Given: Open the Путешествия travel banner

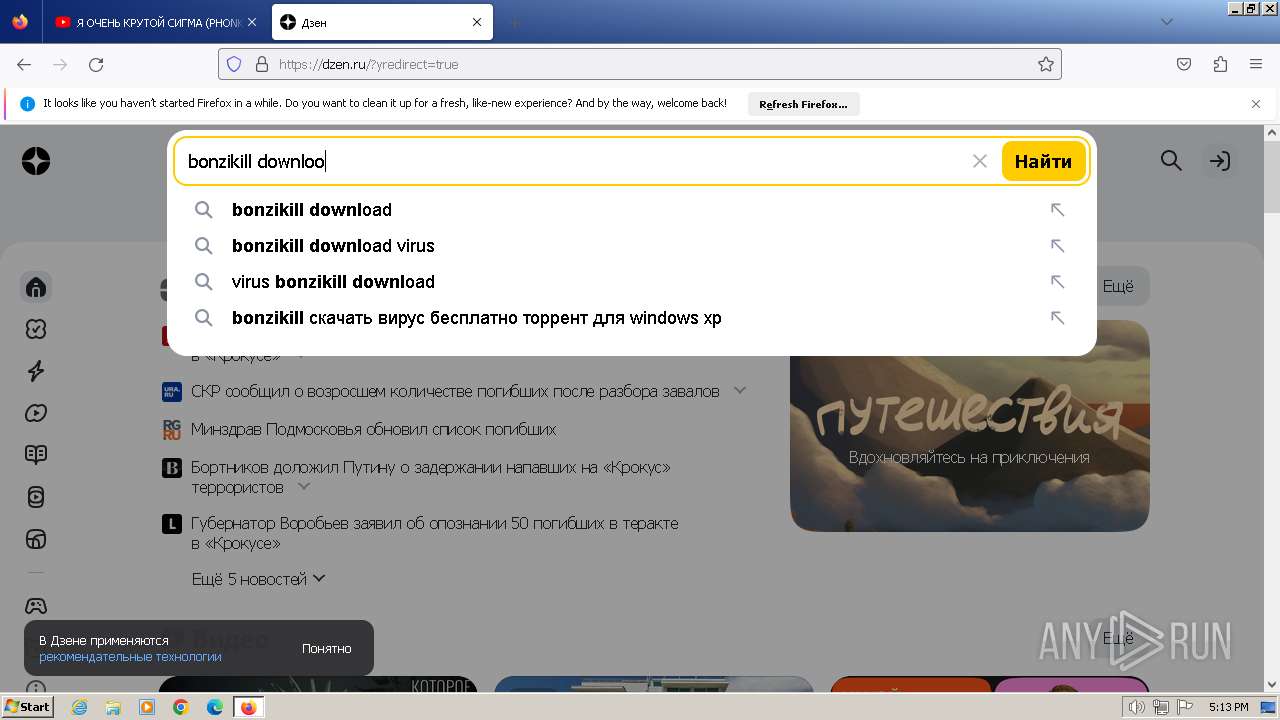Looking at the screenshot, I should click(x=969, y=426).
